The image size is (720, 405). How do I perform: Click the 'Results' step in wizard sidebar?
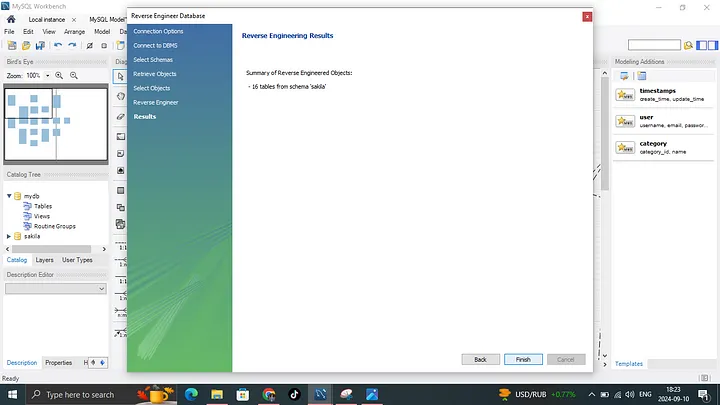pyautogui.click(x=145, y=117)
